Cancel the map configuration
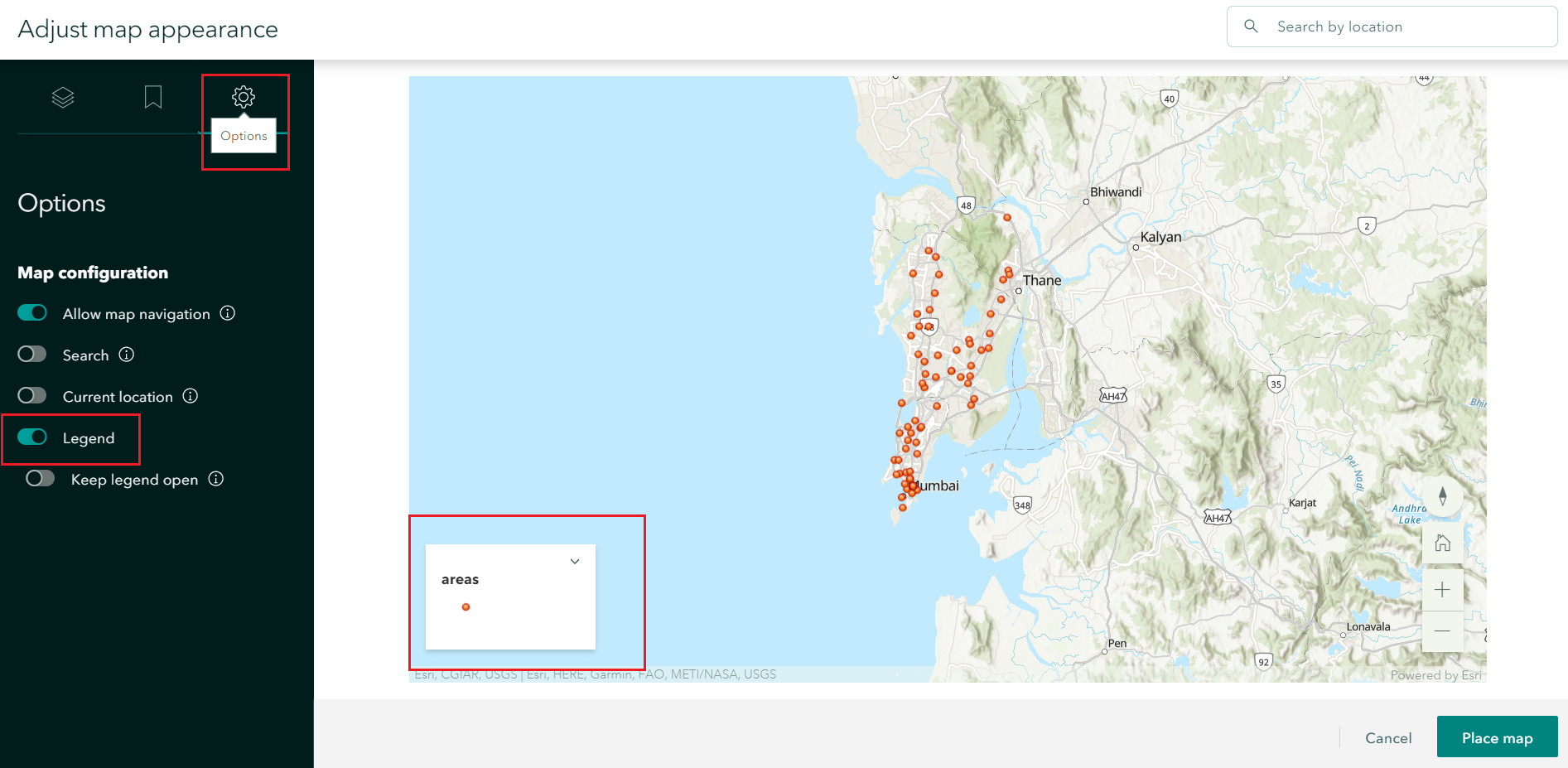The height and width of the screenshot is (768, 1568). [1387, 737]
